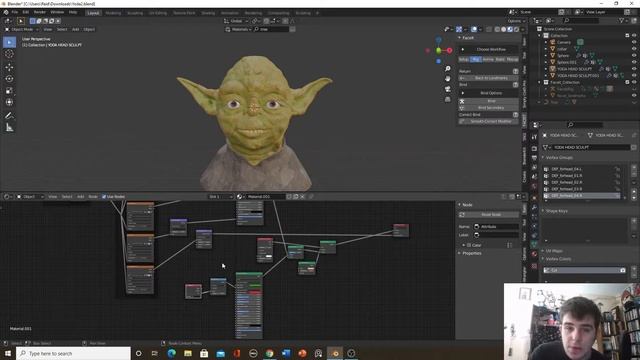
Task: Click the viewport pan hand icon
Action: [x=448, y=79]
